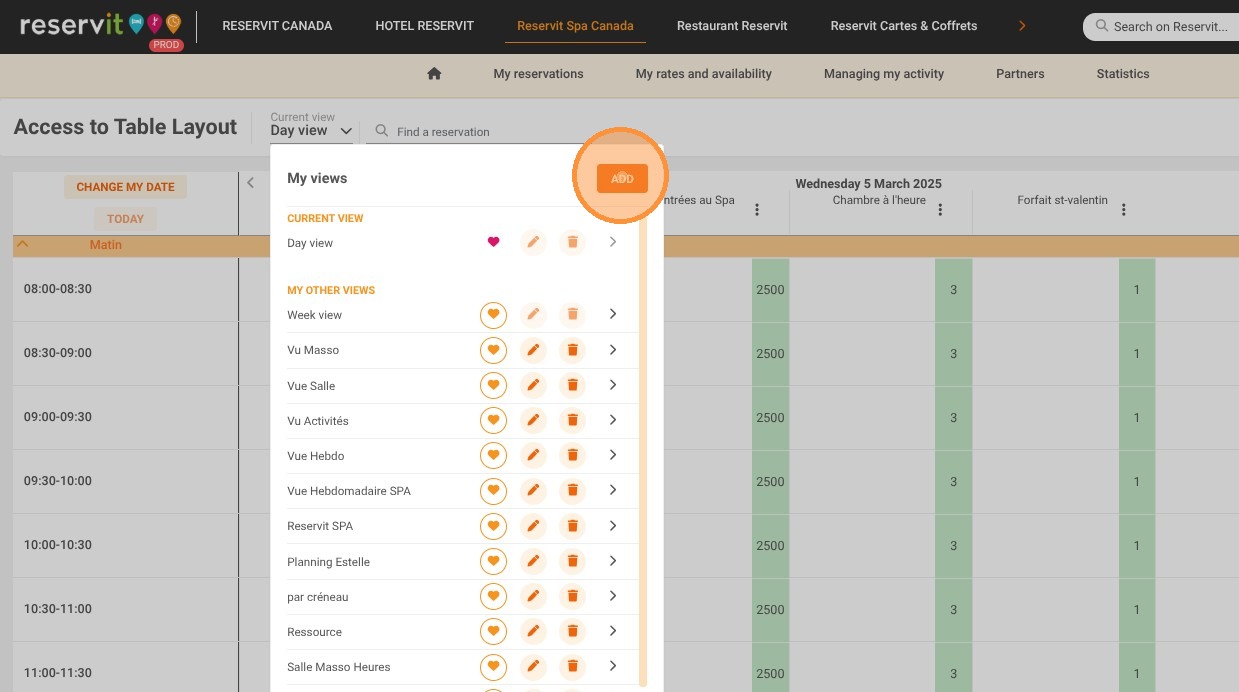Open options for Chambre à l'heure column

point(940,210)
